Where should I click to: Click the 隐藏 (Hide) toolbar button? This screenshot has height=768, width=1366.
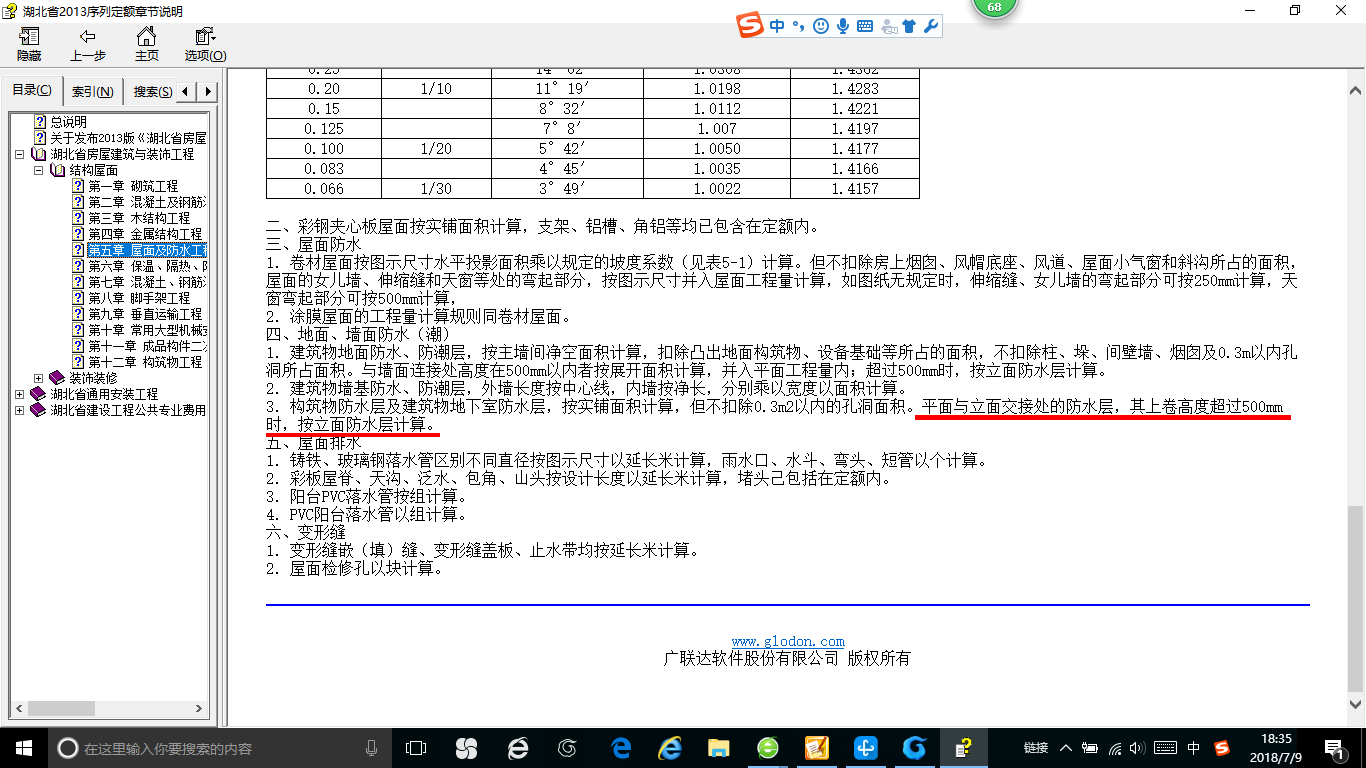tap(29, 45)
